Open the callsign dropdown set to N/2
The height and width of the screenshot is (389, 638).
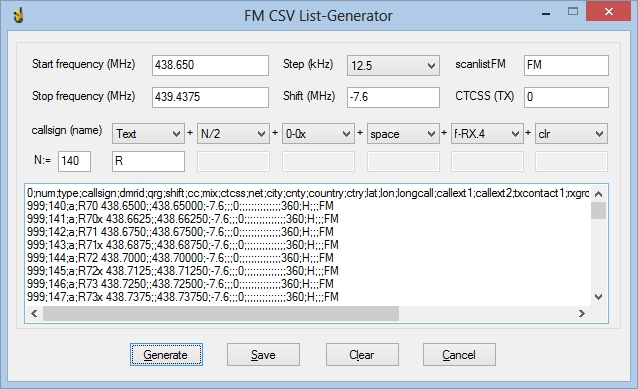coord(233,133)
